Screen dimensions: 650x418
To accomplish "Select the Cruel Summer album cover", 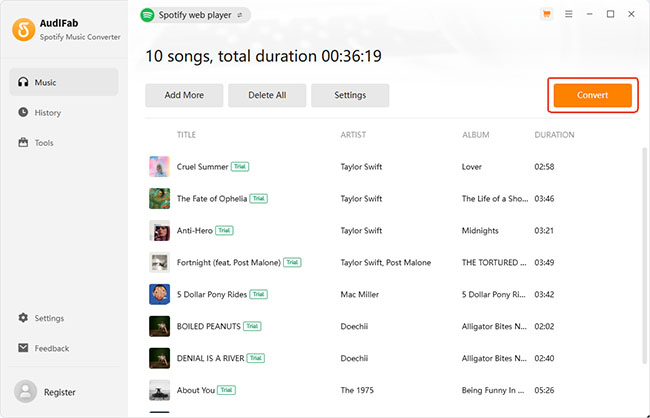I will coord(159,166).
